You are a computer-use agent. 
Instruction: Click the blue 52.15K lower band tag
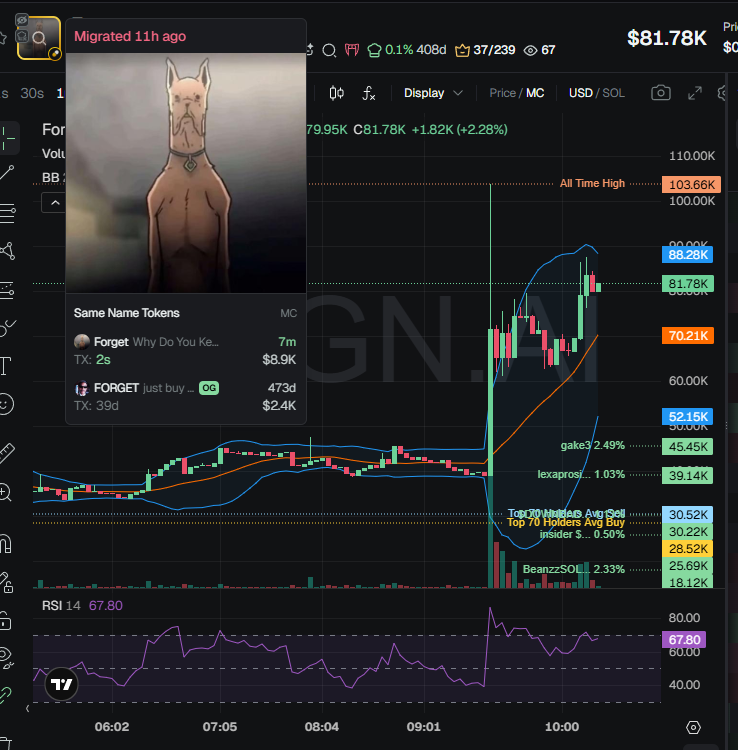coord(687,417)
